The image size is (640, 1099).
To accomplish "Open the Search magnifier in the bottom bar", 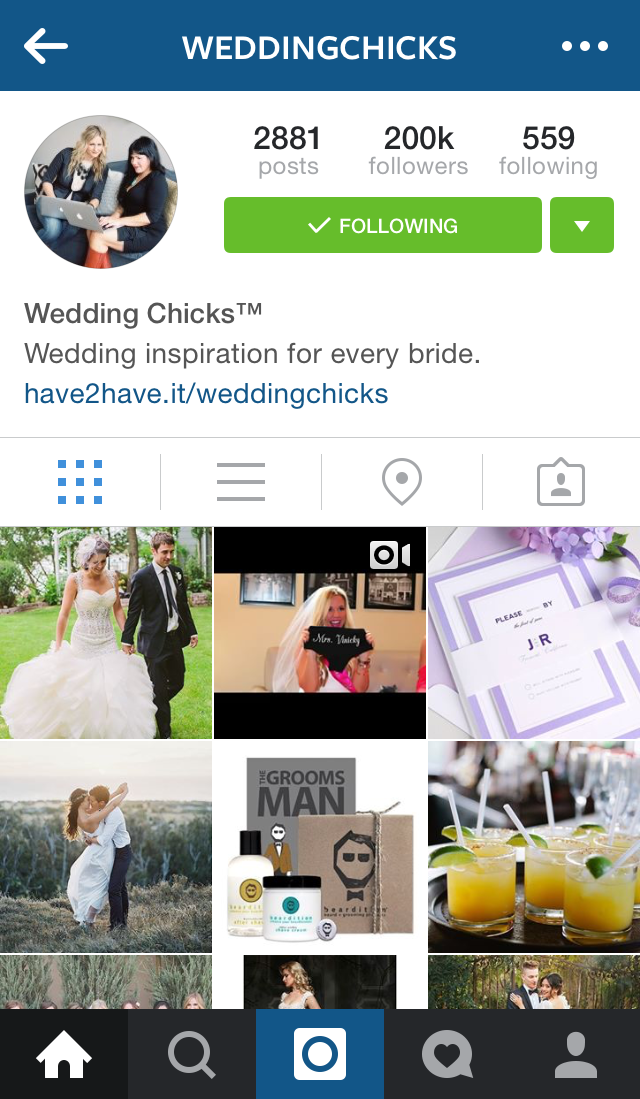I will point(192,1054).
